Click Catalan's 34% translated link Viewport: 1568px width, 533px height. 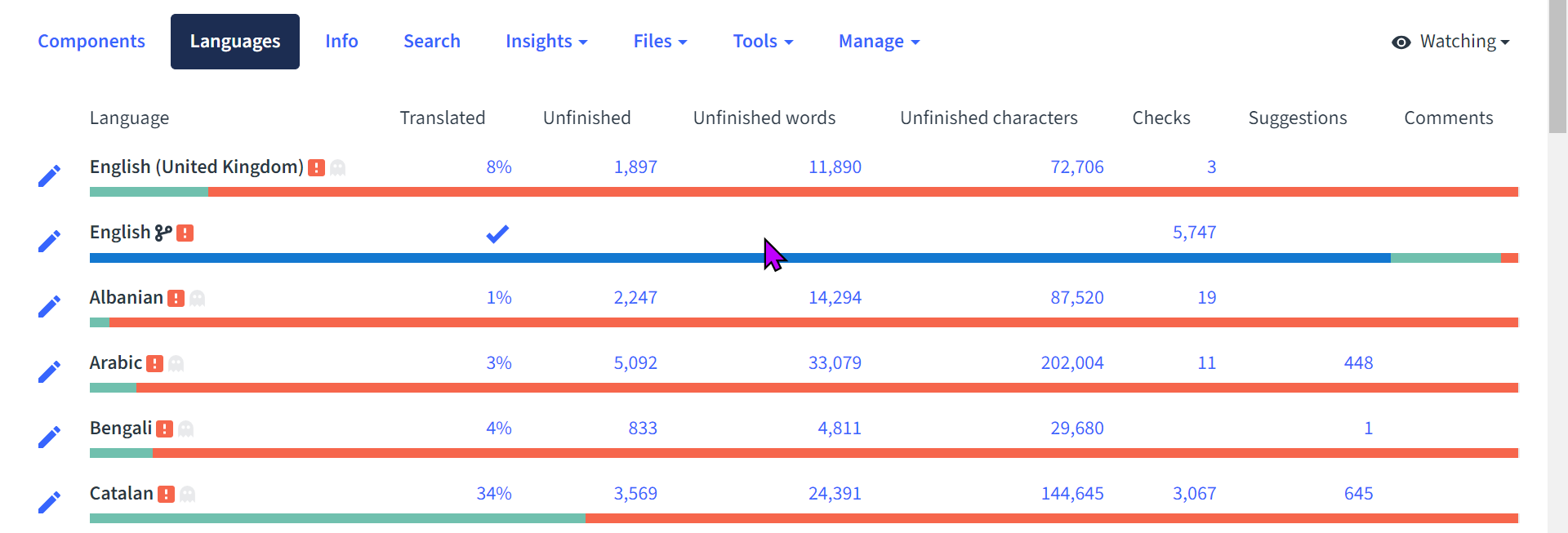click(495, 493)
